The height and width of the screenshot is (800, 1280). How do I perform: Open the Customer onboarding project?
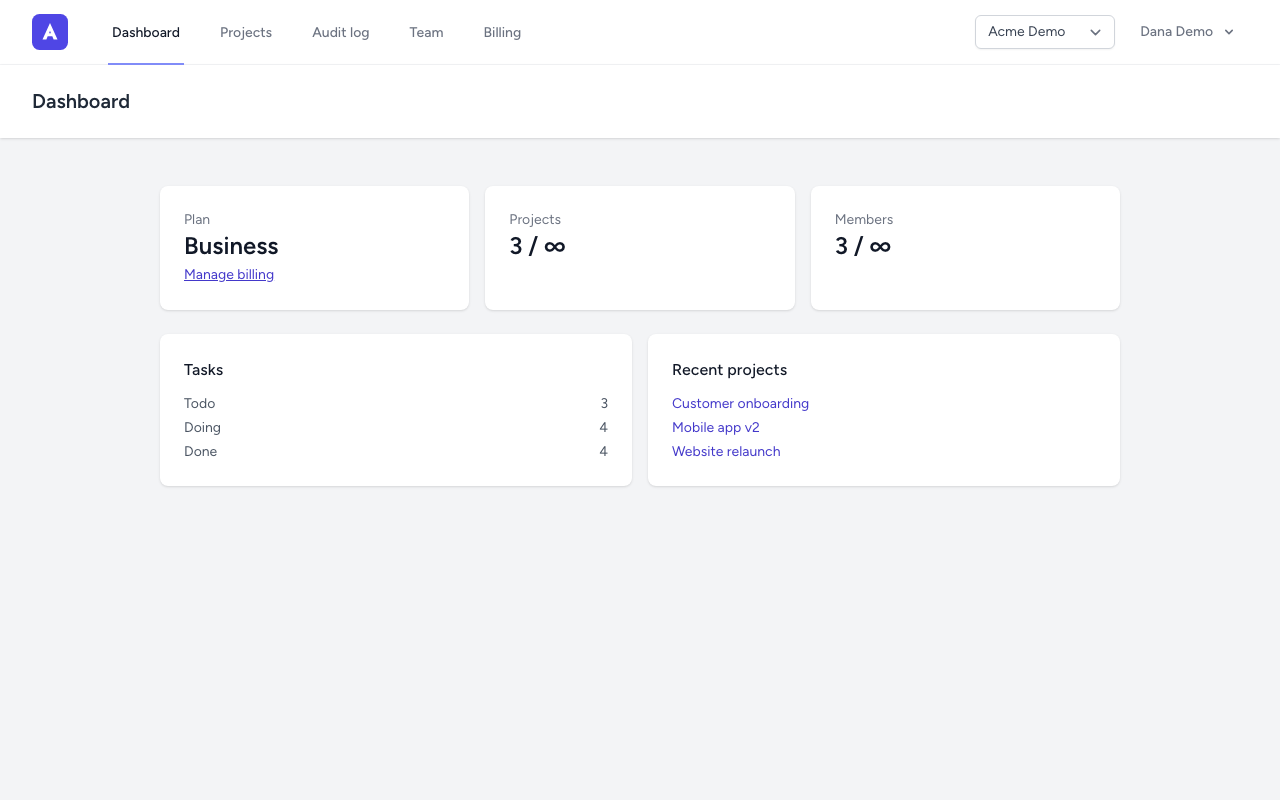[x=740, y=403]
